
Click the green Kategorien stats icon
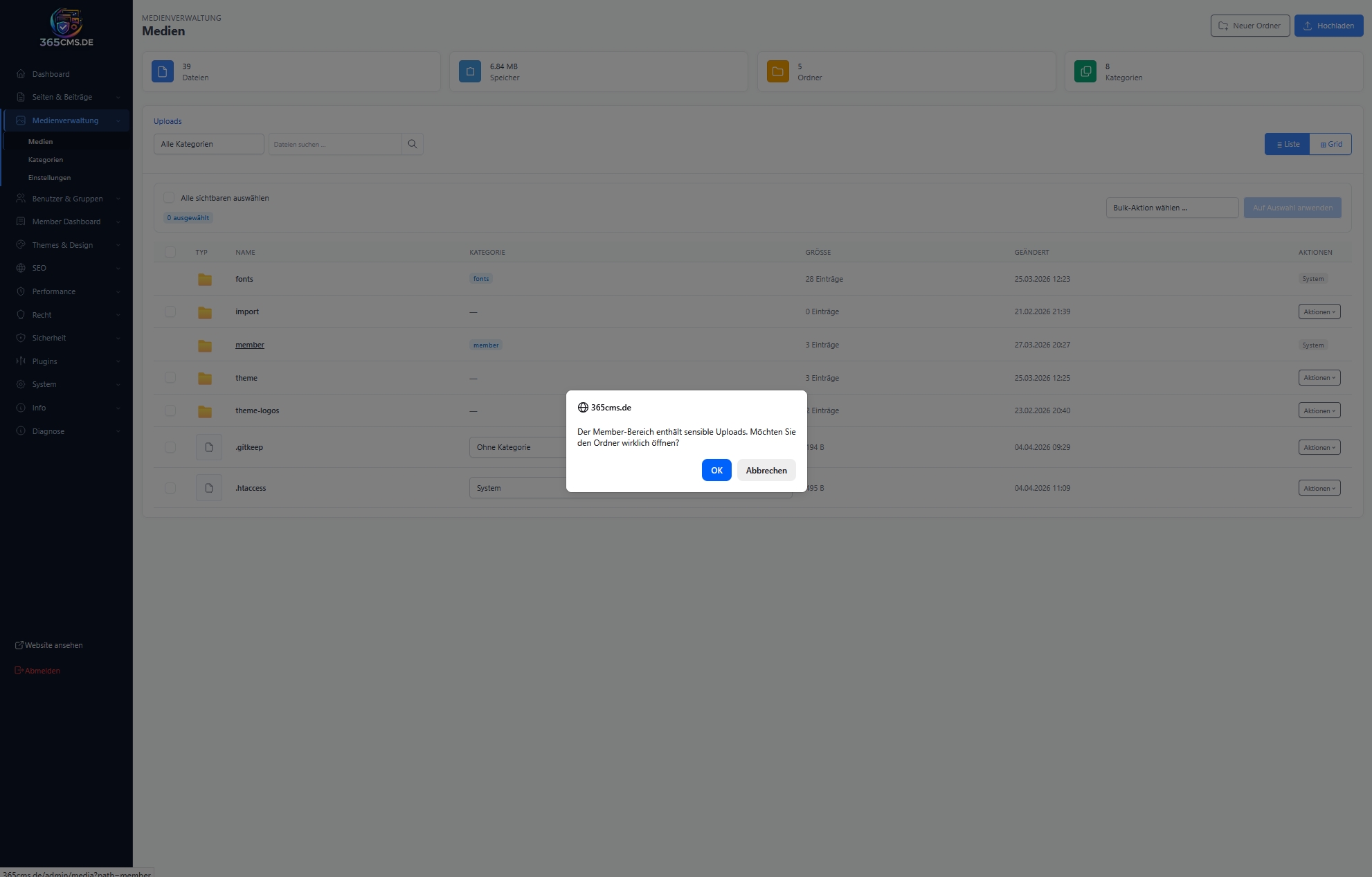click(1085, 71)
